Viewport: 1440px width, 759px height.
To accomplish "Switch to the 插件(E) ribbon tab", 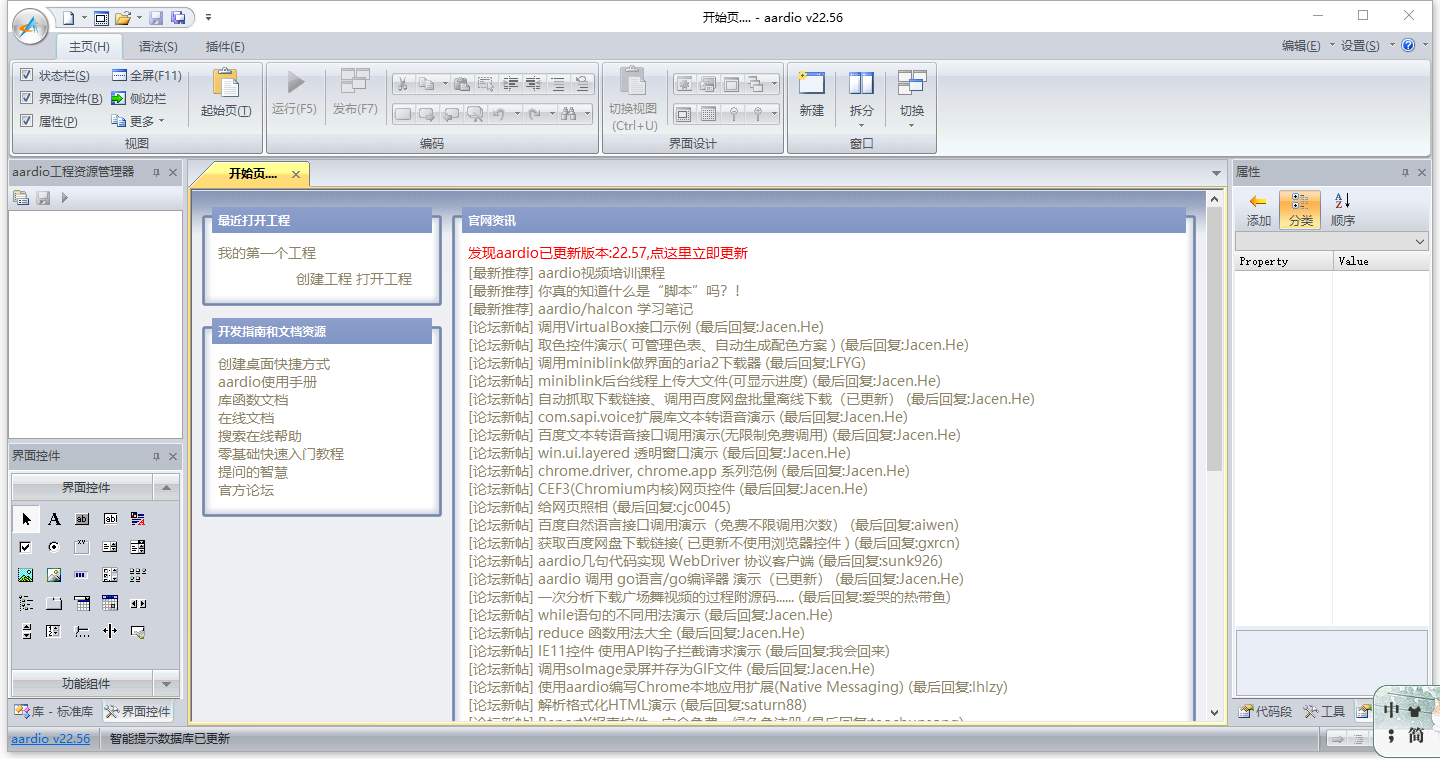I will click(x=225, y=47).
